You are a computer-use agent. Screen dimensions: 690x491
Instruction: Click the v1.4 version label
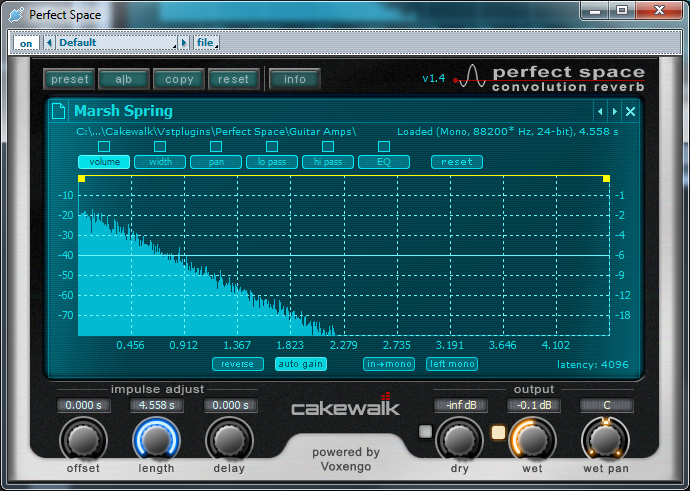click(433, 78)
